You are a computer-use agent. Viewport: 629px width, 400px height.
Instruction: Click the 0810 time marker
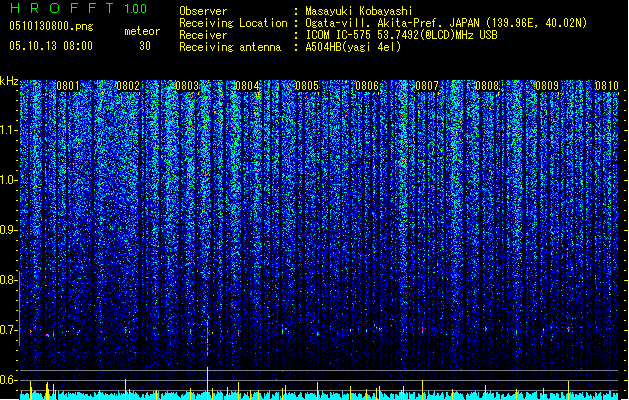[x=607, y=86]
